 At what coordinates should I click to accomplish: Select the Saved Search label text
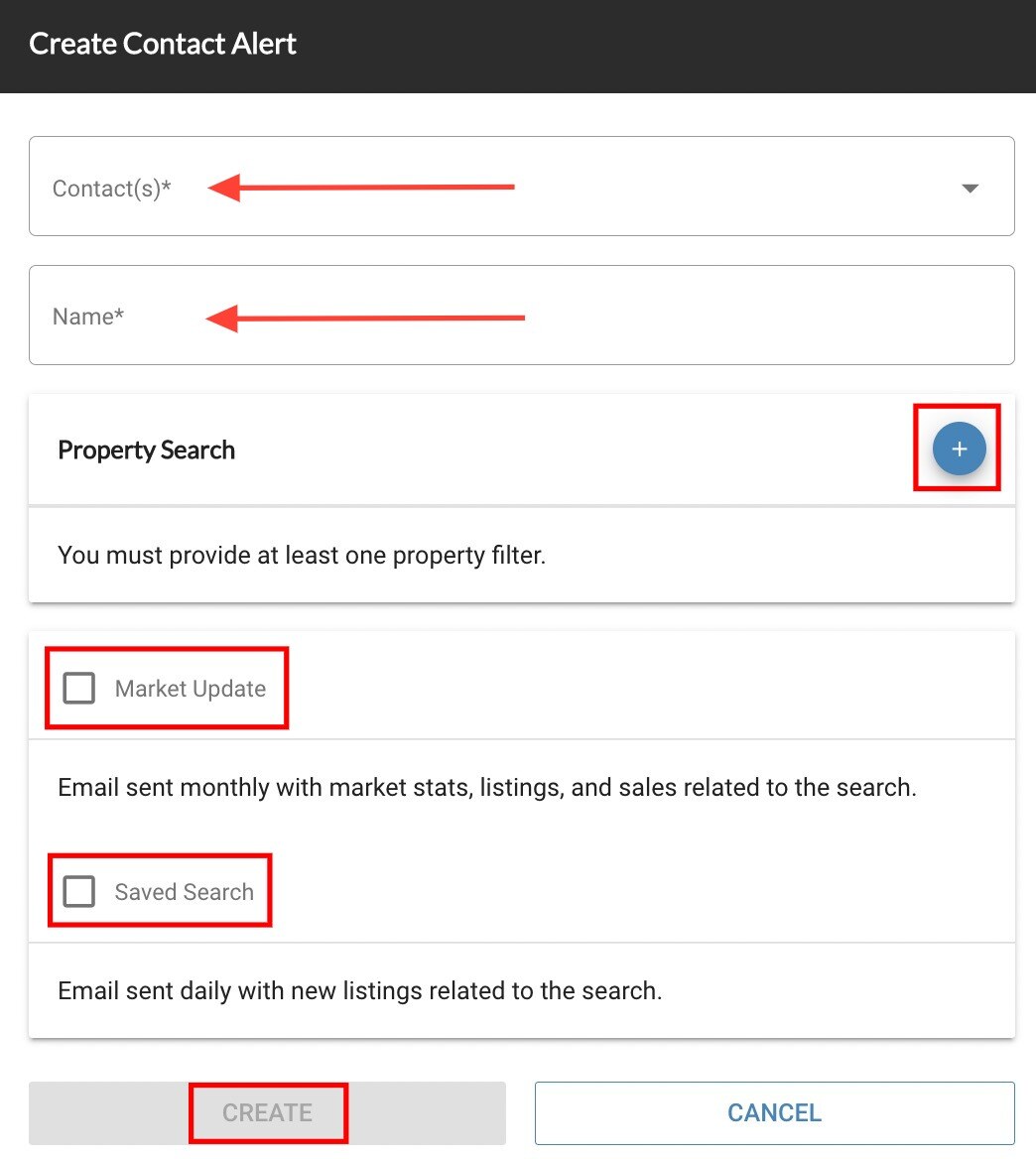(x=184, y=892)
